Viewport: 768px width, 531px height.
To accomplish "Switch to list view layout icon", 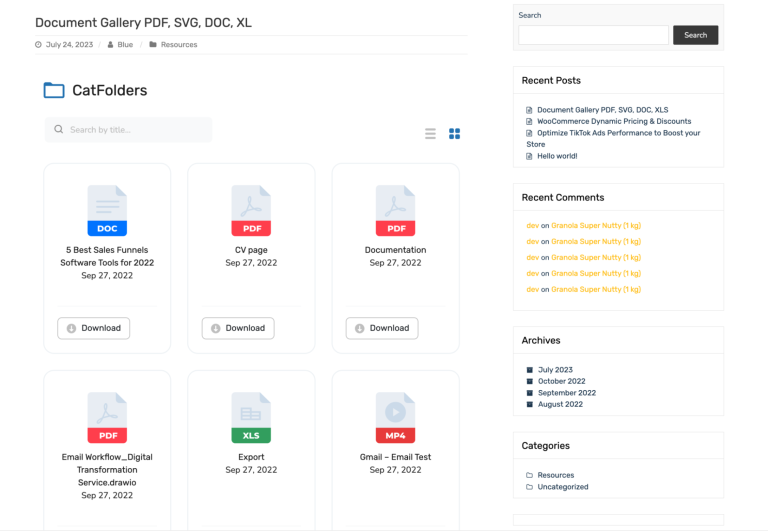I will click(430, 133).
